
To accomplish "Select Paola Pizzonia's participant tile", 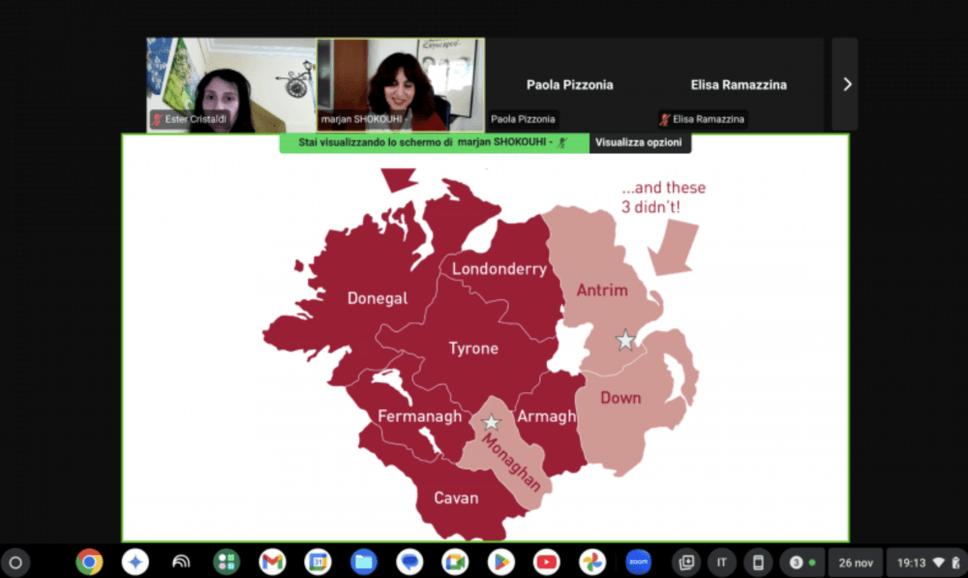I will click(570, 85).
